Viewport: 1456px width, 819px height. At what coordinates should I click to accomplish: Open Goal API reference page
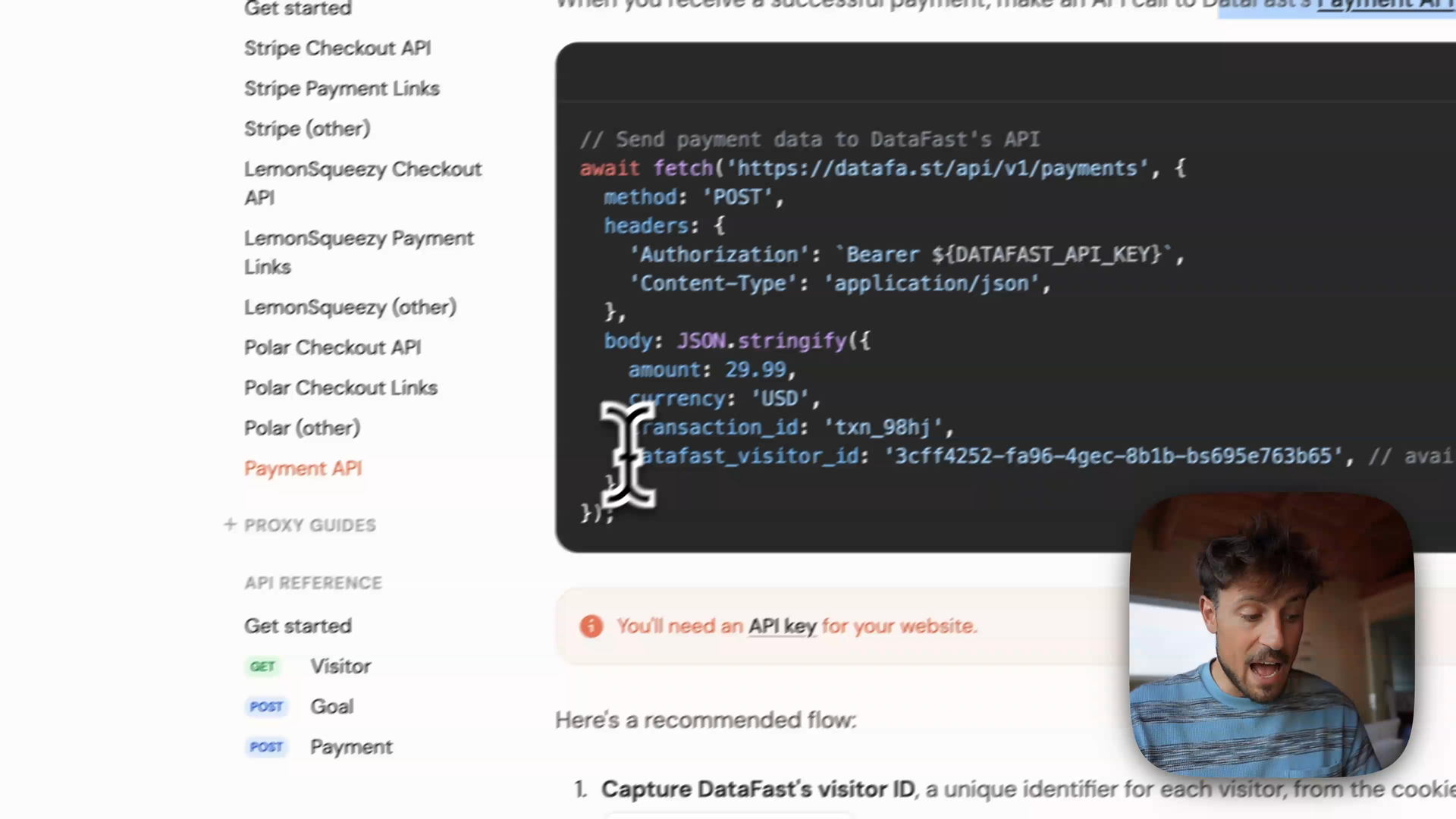331,707
